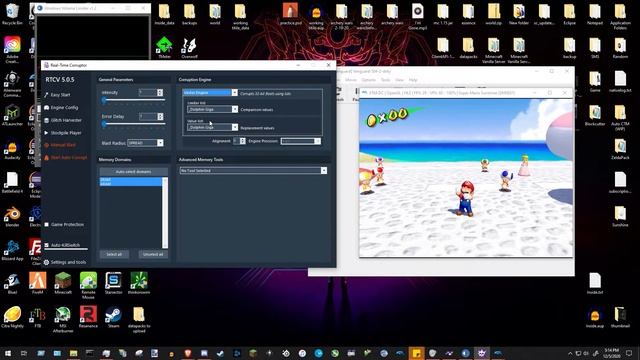Click Auto-select domains button
The width and height of the screenshot is (640, 360).
click(133, 172)
